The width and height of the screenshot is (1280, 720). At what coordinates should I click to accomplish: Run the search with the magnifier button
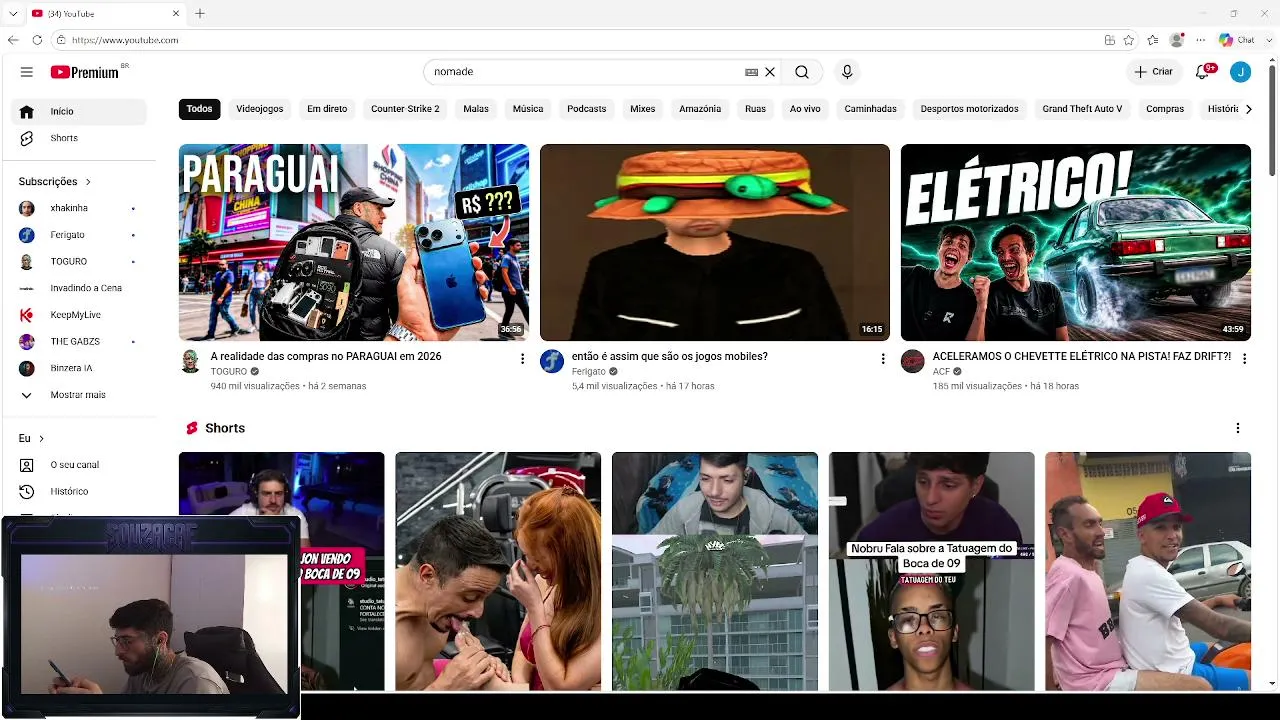pyautogui.click(x=802, y=72)
